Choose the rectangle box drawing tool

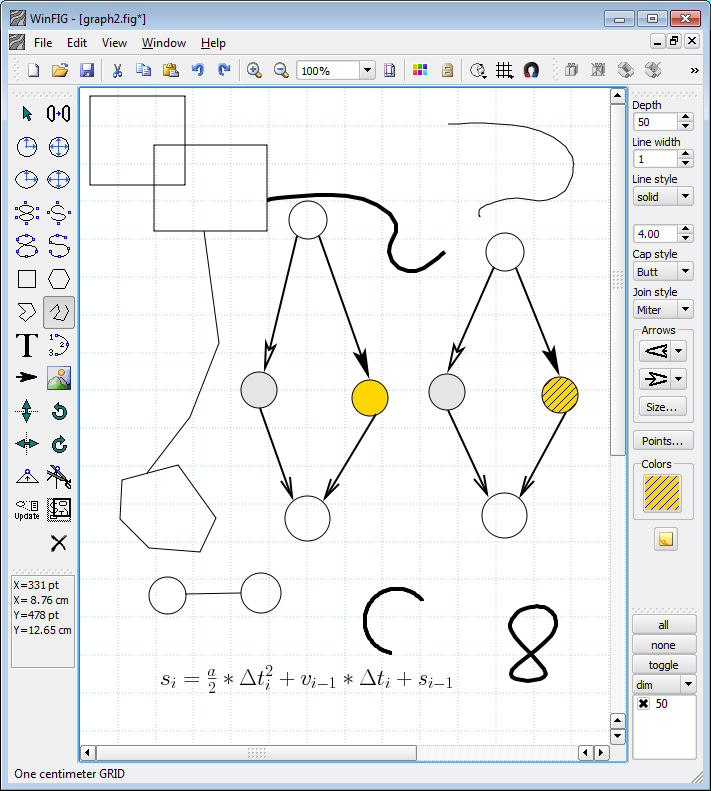pos(27,280)
